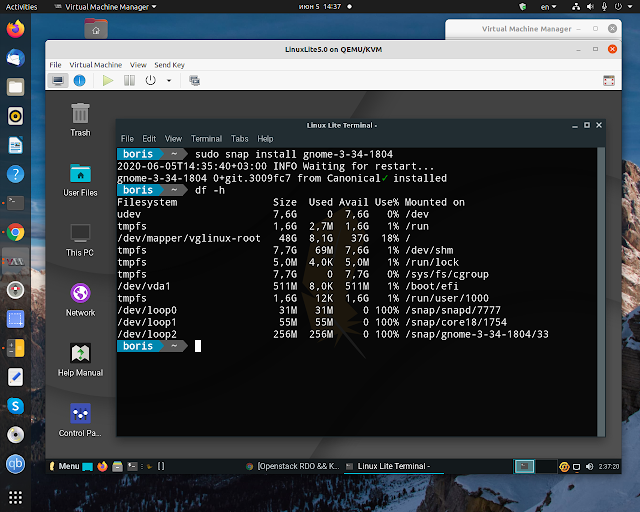640x512 pixels.
Task: Launch qBittorrent from the dock
Action: (x=16, y=464)
